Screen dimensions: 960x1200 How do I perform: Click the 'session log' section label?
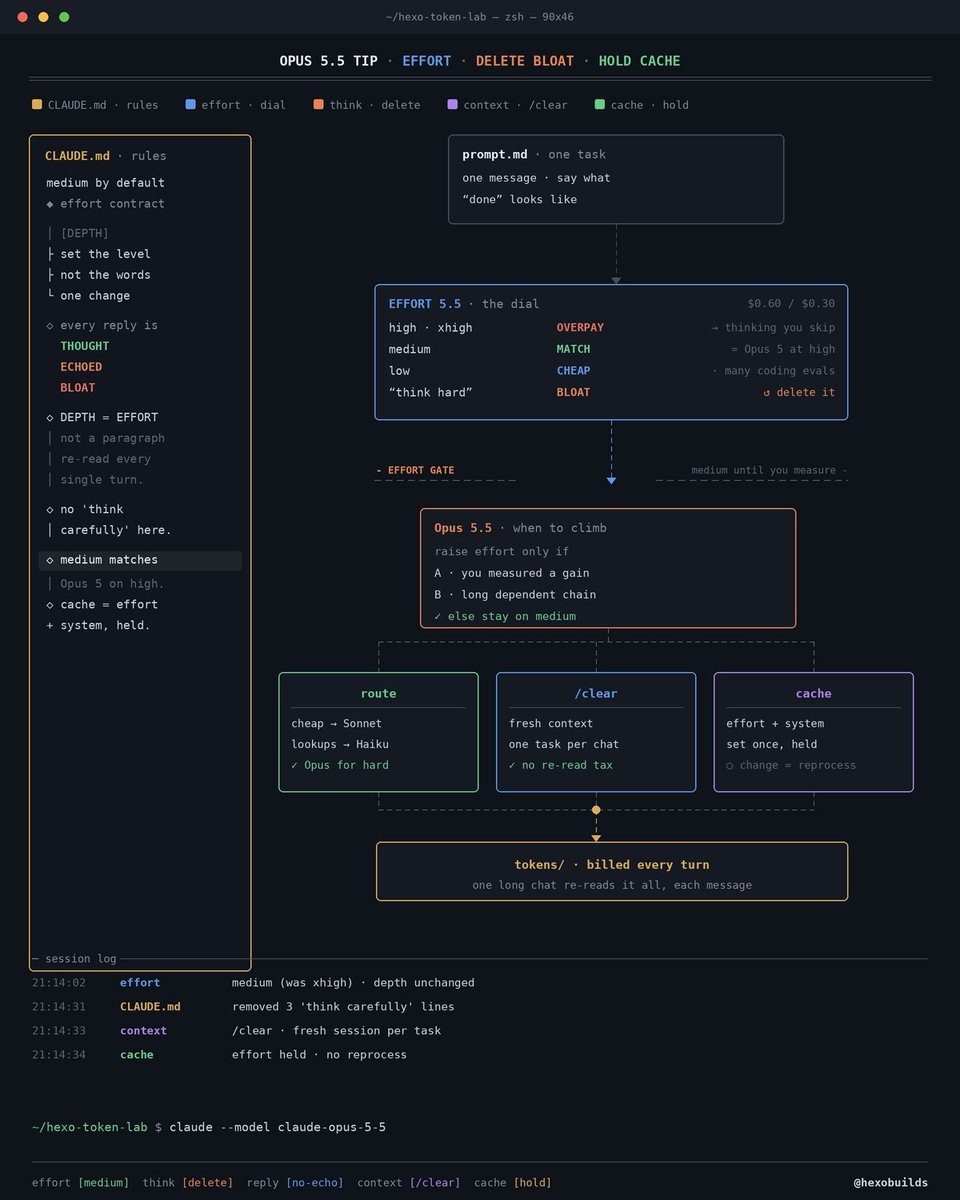(x=81, y=959)
